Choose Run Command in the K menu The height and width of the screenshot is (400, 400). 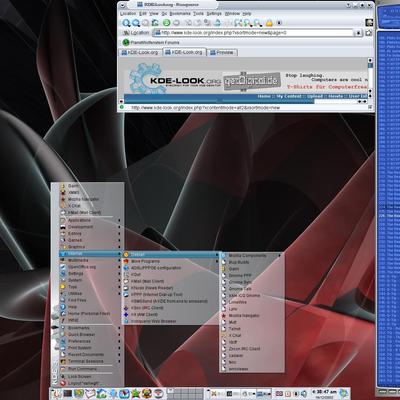[x=90, y=369]
